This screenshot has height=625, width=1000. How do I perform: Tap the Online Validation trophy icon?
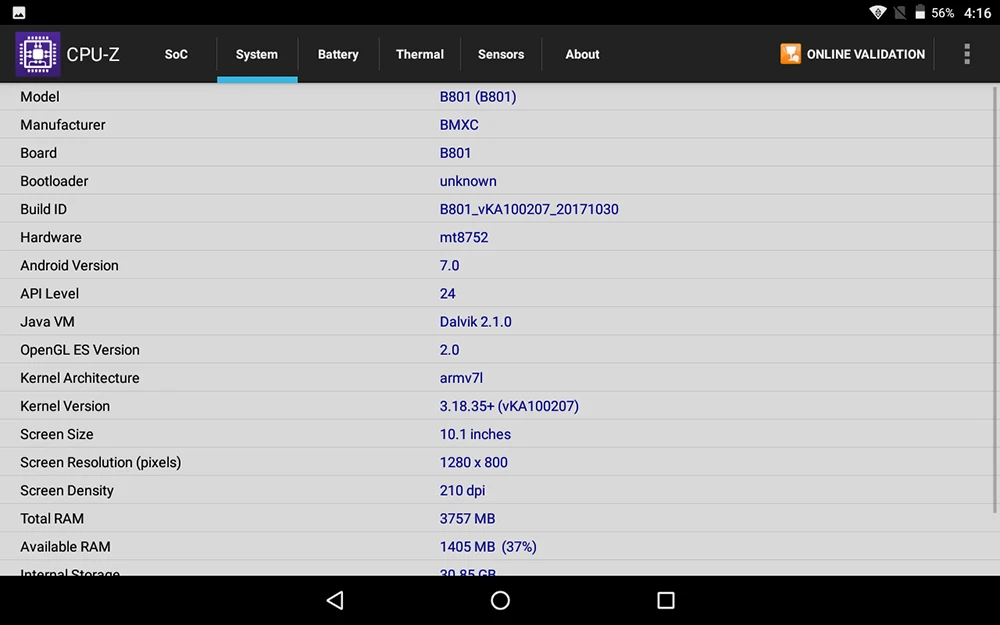[790, 54]
